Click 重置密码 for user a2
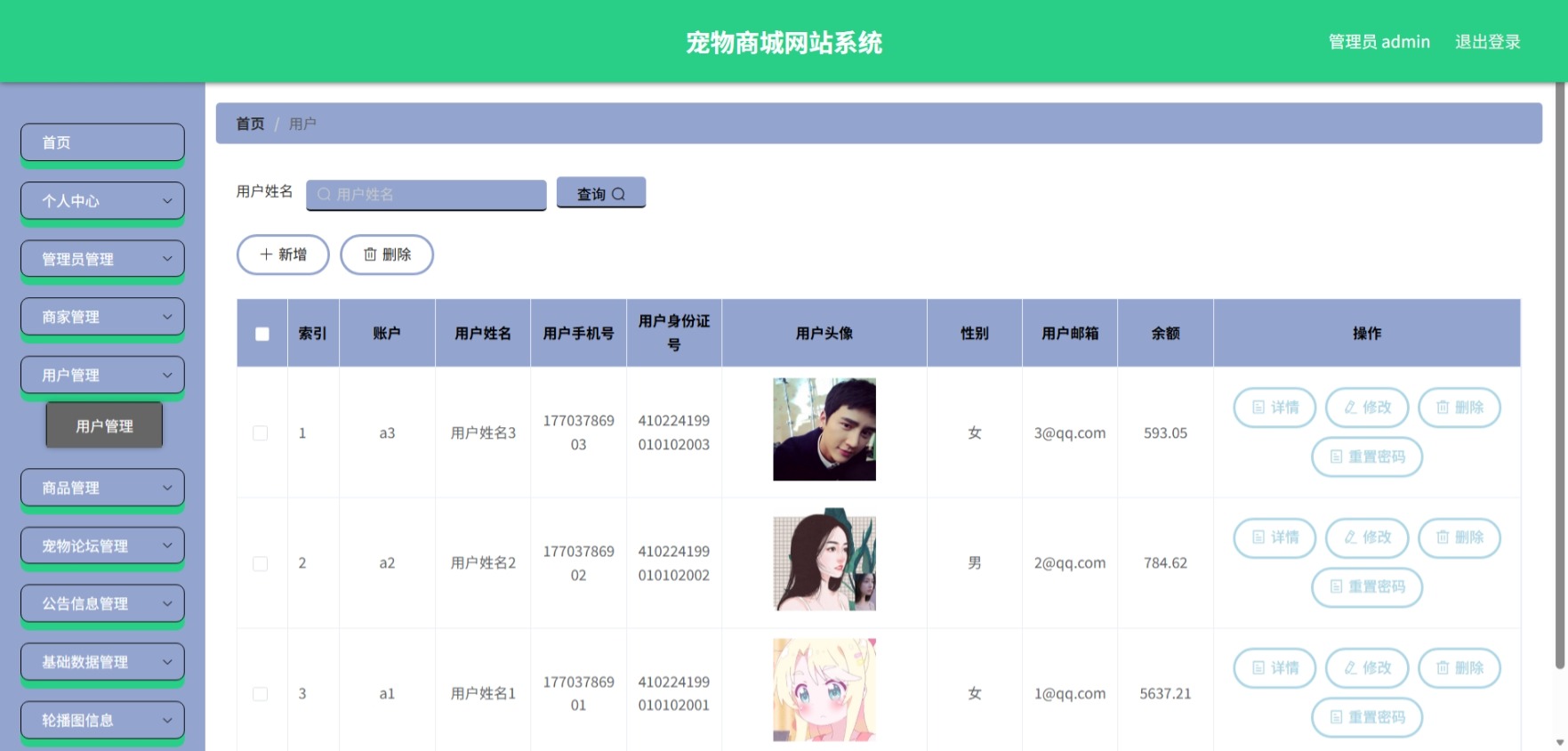 [1367, 587]
